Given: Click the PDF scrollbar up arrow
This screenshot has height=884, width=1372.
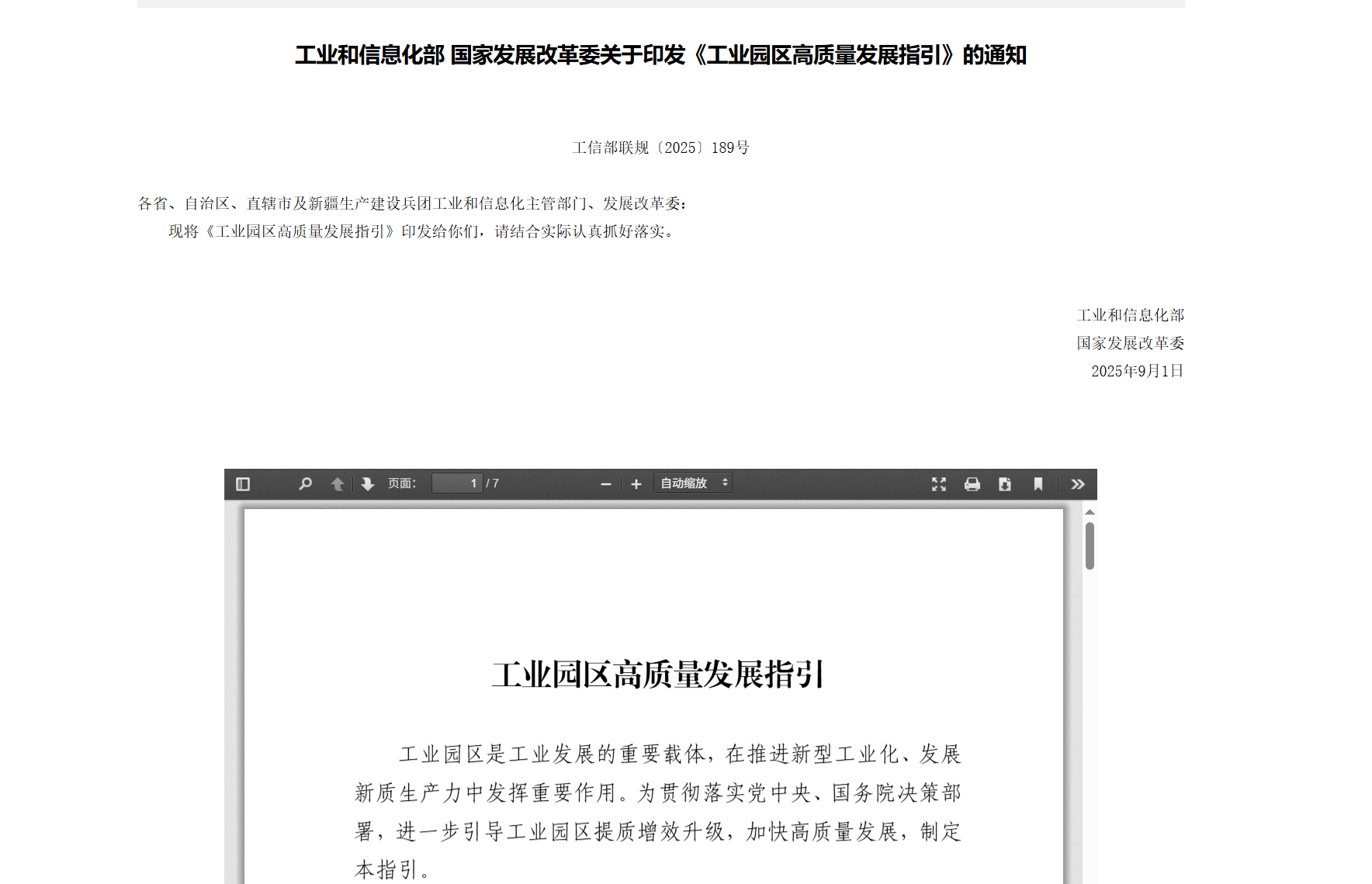Looking at the screenshot, I should click(x=1090, y=512).
